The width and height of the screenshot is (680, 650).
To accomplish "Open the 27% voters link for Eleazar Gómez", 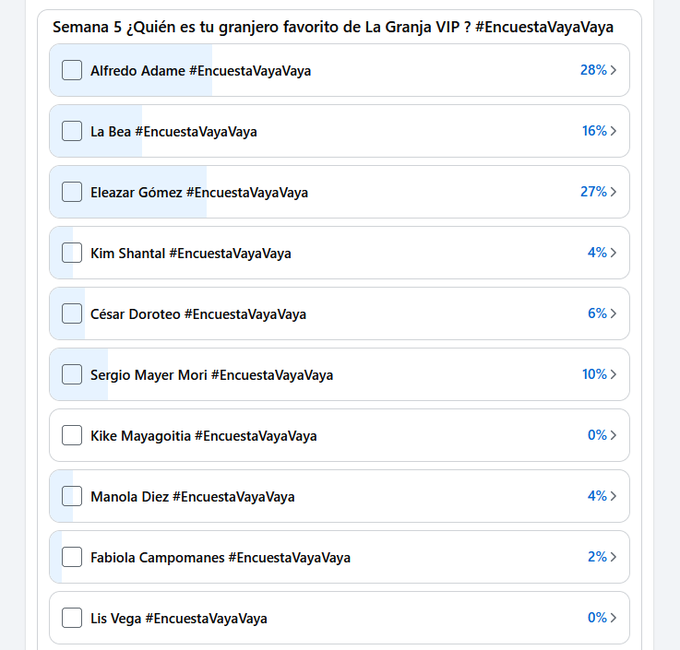I will tap(593, 192).
